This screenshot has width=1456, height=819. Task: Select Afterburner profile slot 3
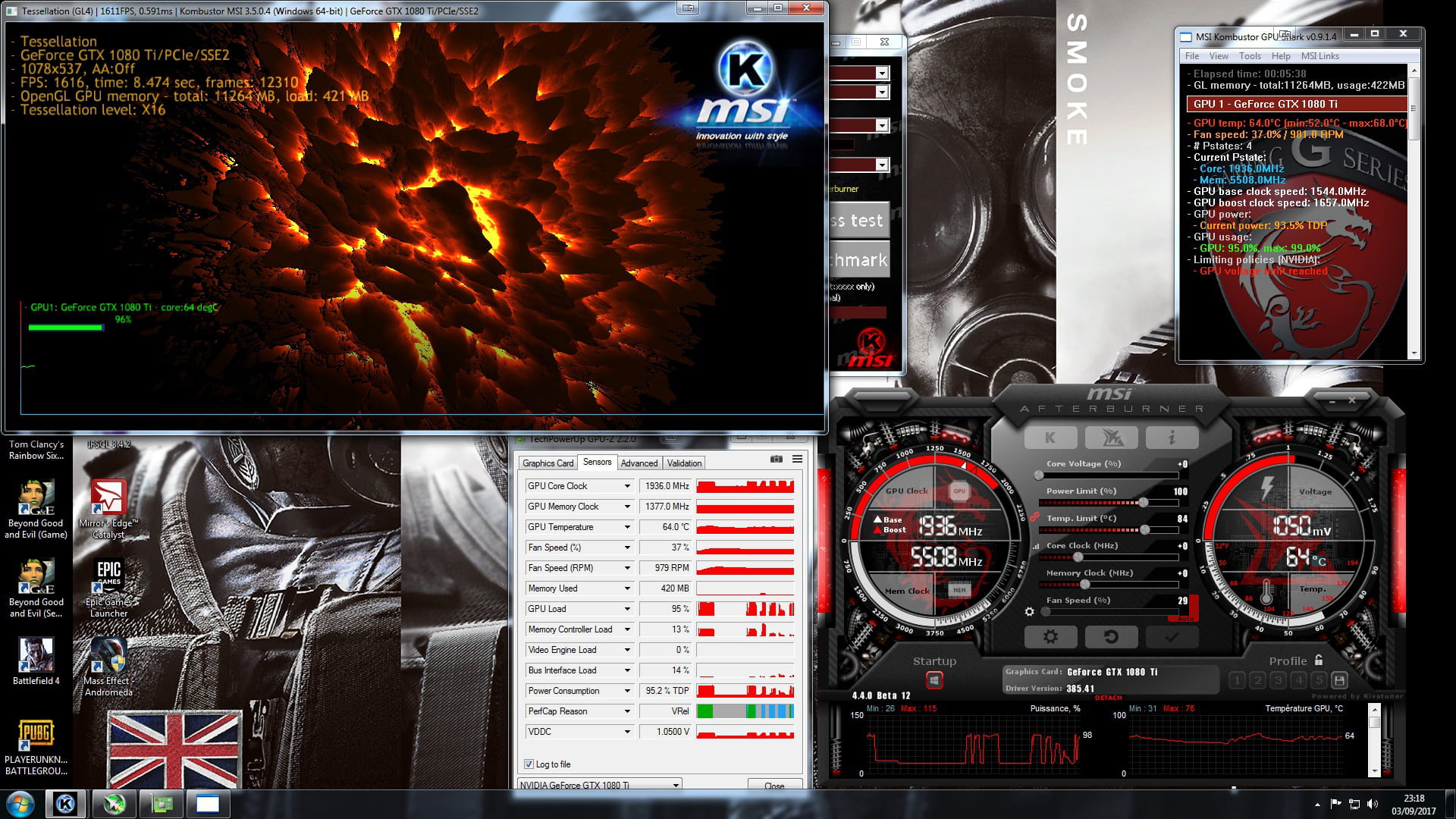[1279, 680]
